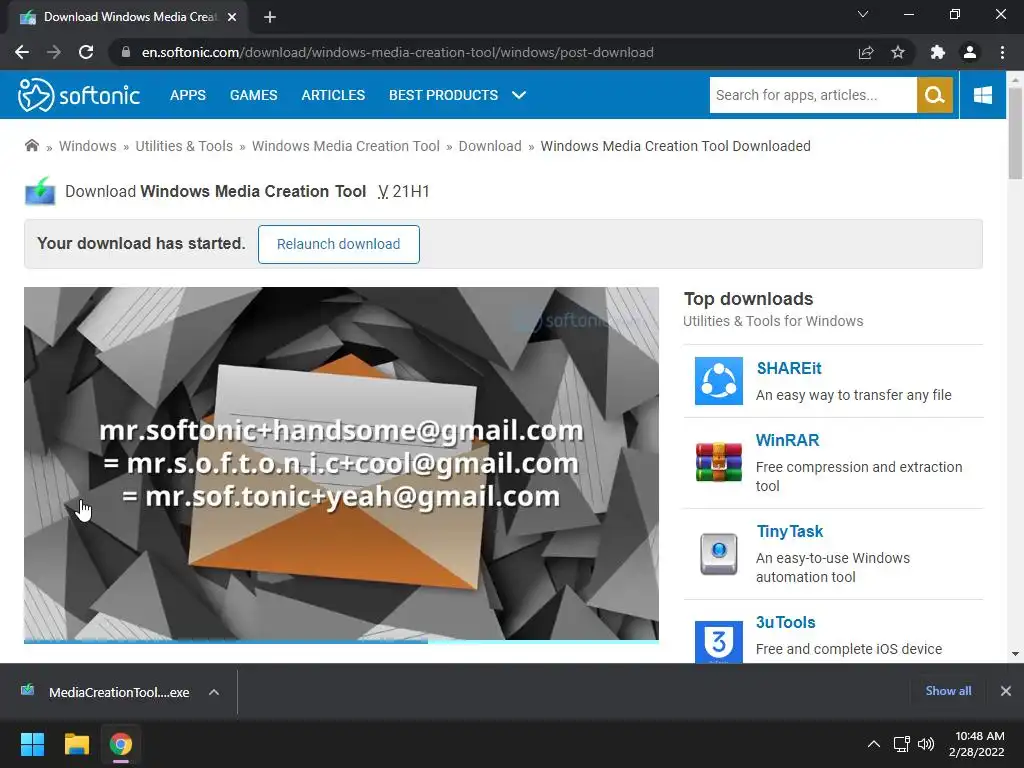
Task: Close the downloads bar
Action: tap(1006, 691)
